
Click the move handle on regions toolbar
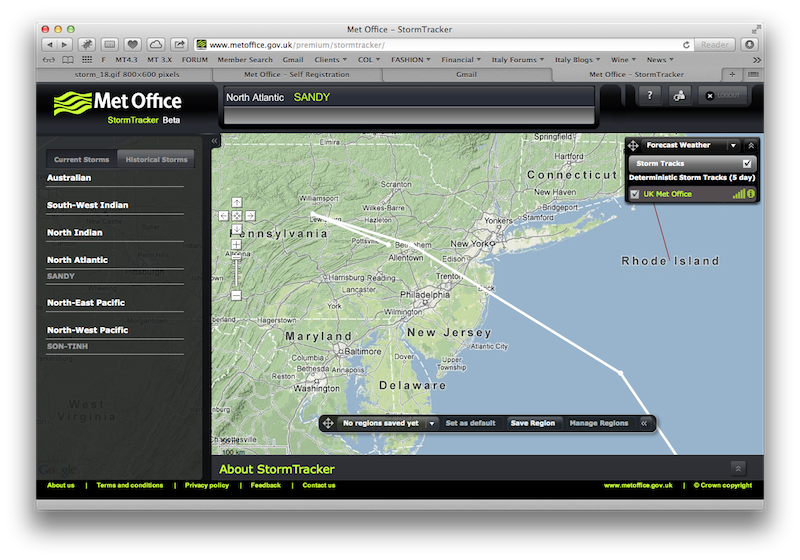tap(329, 423)
